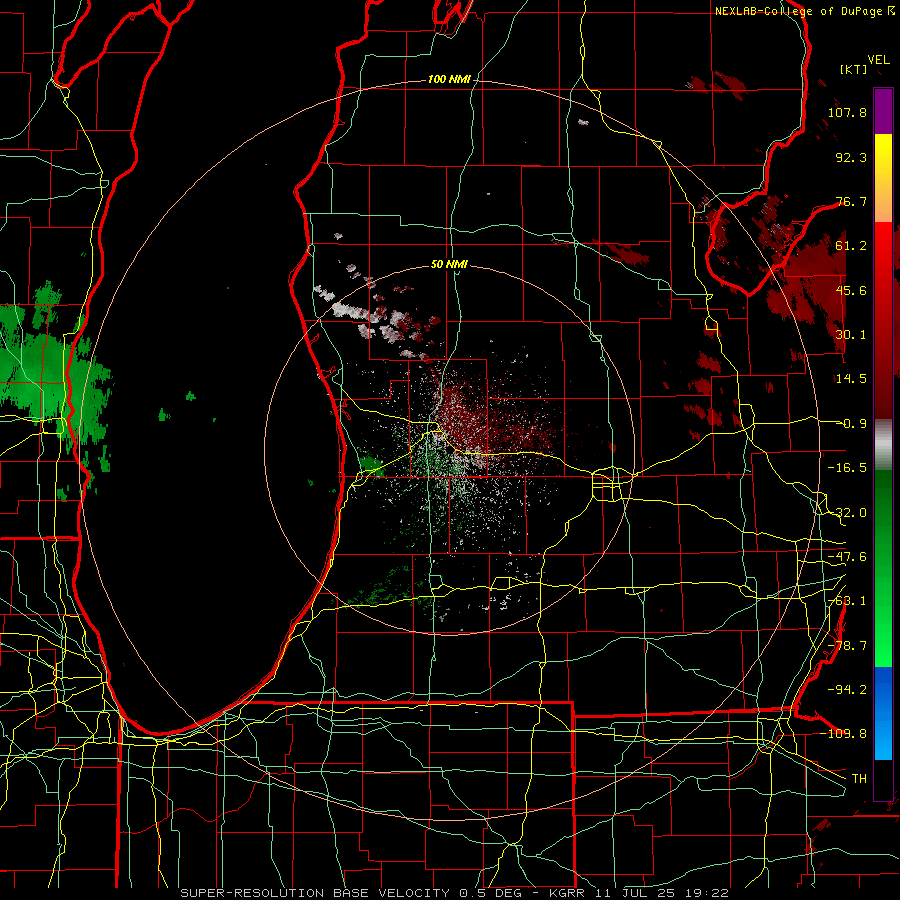Click the -16.5 value on velocity scale
This screenshot has width=900, height=900.
[x=847, y=468]
